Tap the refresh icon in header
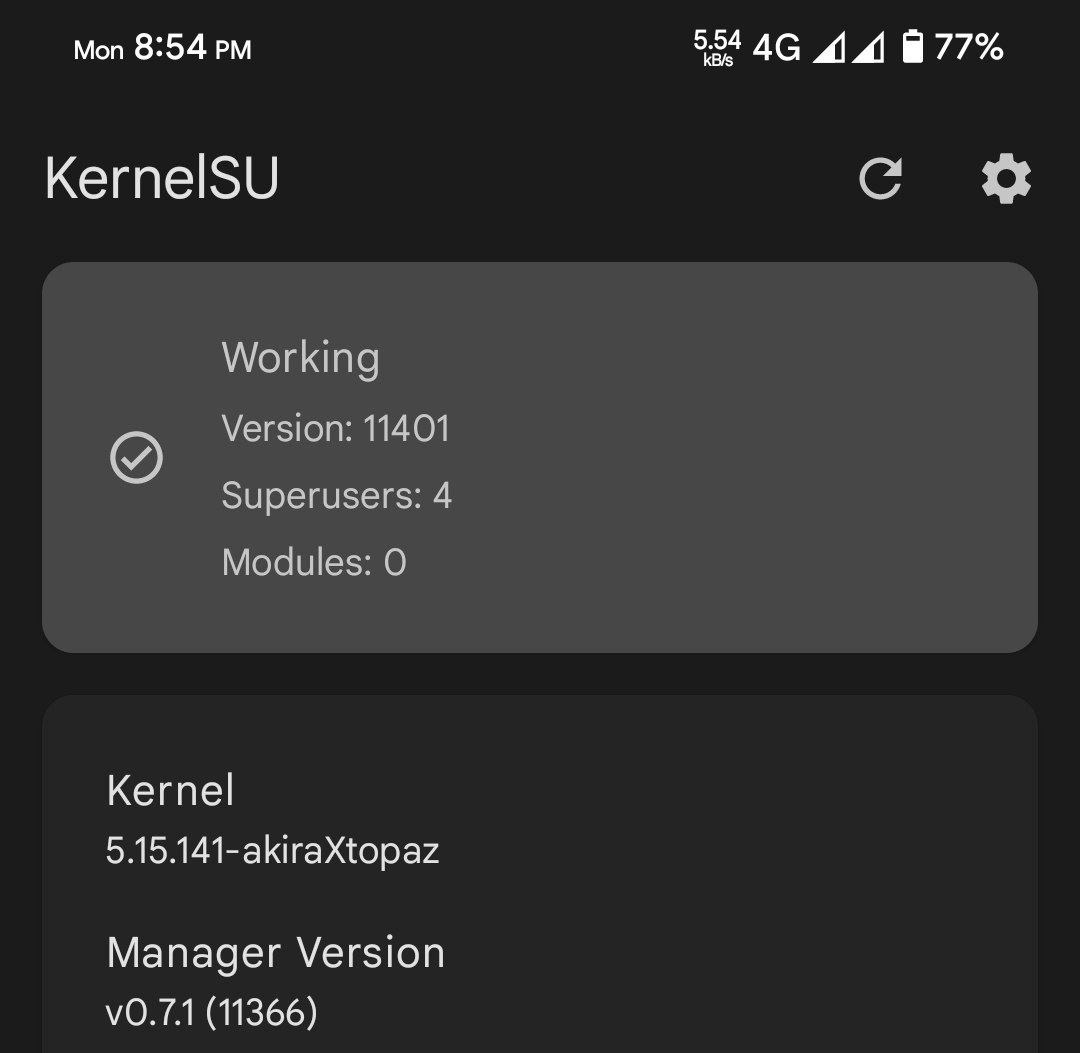This screenshot has width=1080, height=1053. click(881, 179)
